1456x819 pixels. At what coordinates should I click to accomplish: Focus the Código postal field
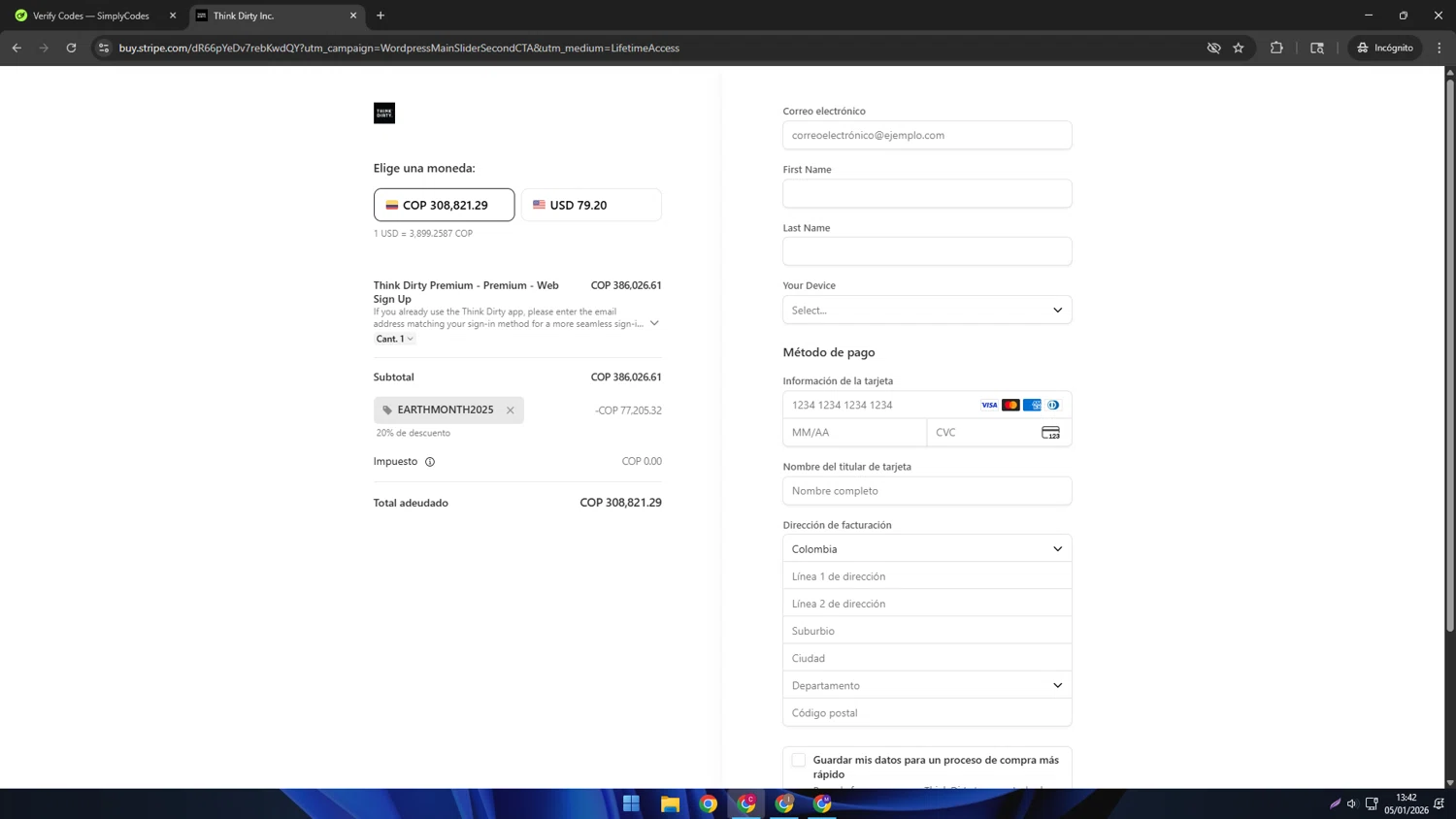tap(927, 711)
